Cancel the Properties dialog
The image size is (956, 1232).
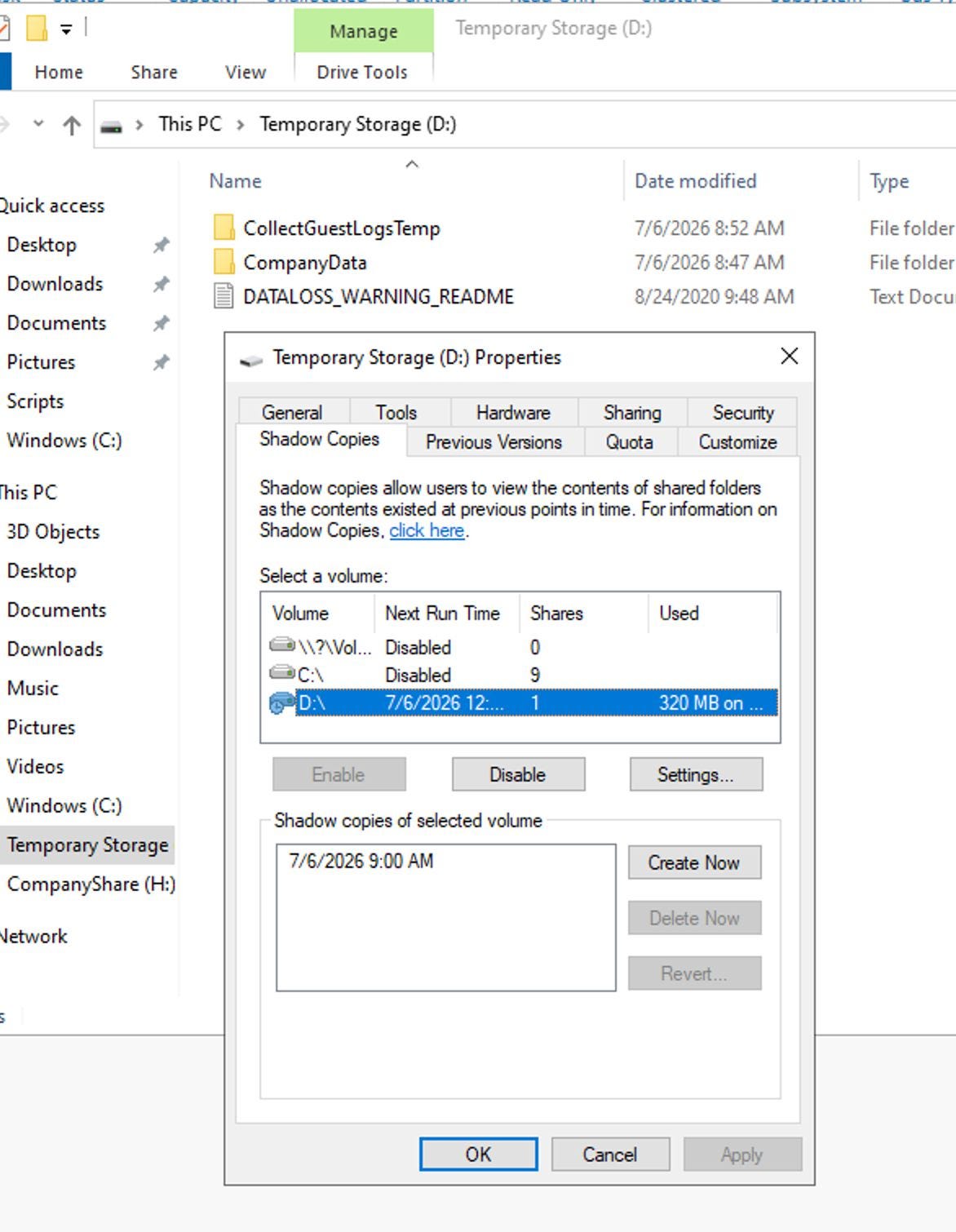click(x=610, y=1154)
